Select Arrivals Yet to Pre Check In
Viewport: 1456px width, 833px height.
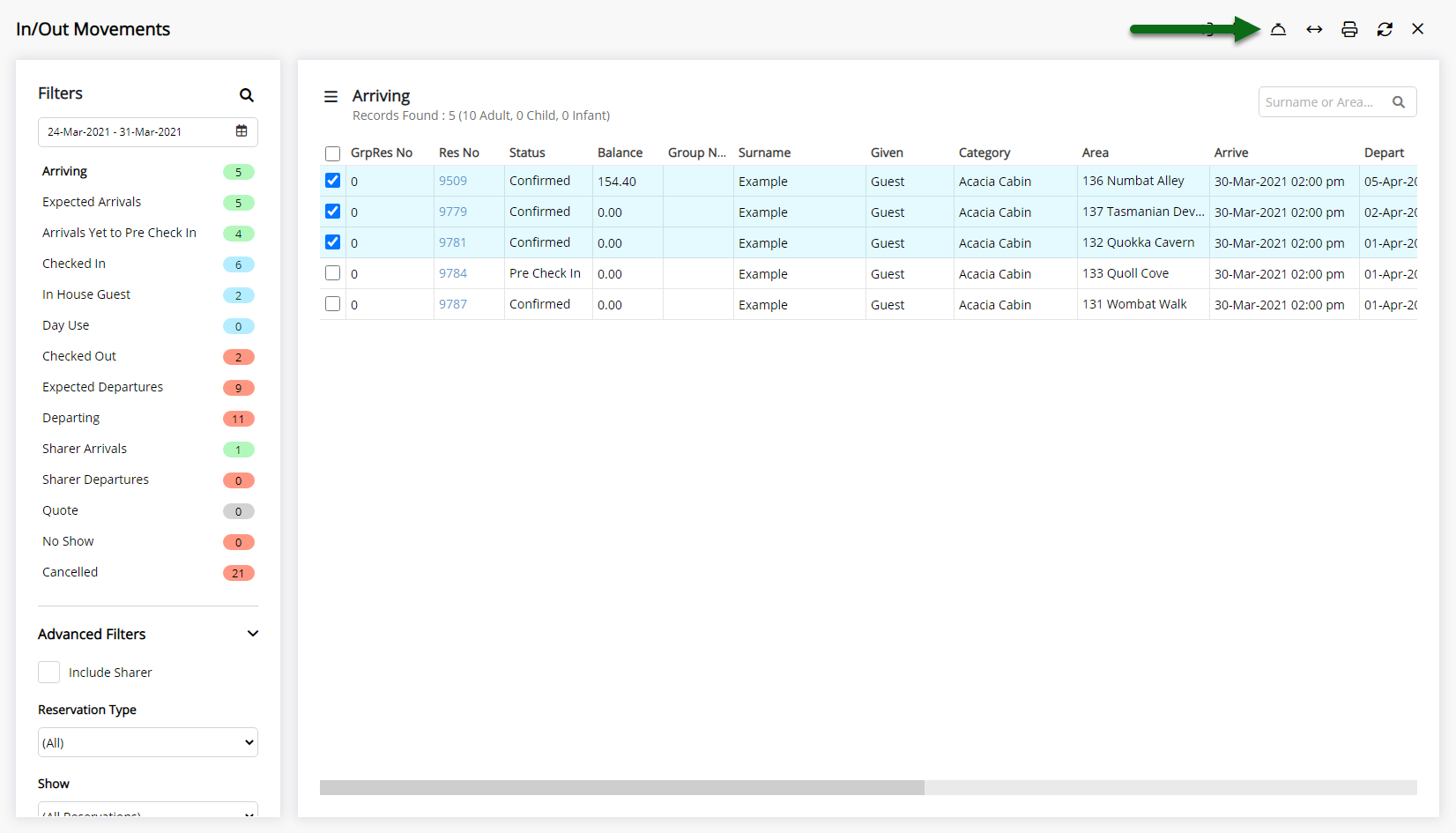[x=119, y=233]
